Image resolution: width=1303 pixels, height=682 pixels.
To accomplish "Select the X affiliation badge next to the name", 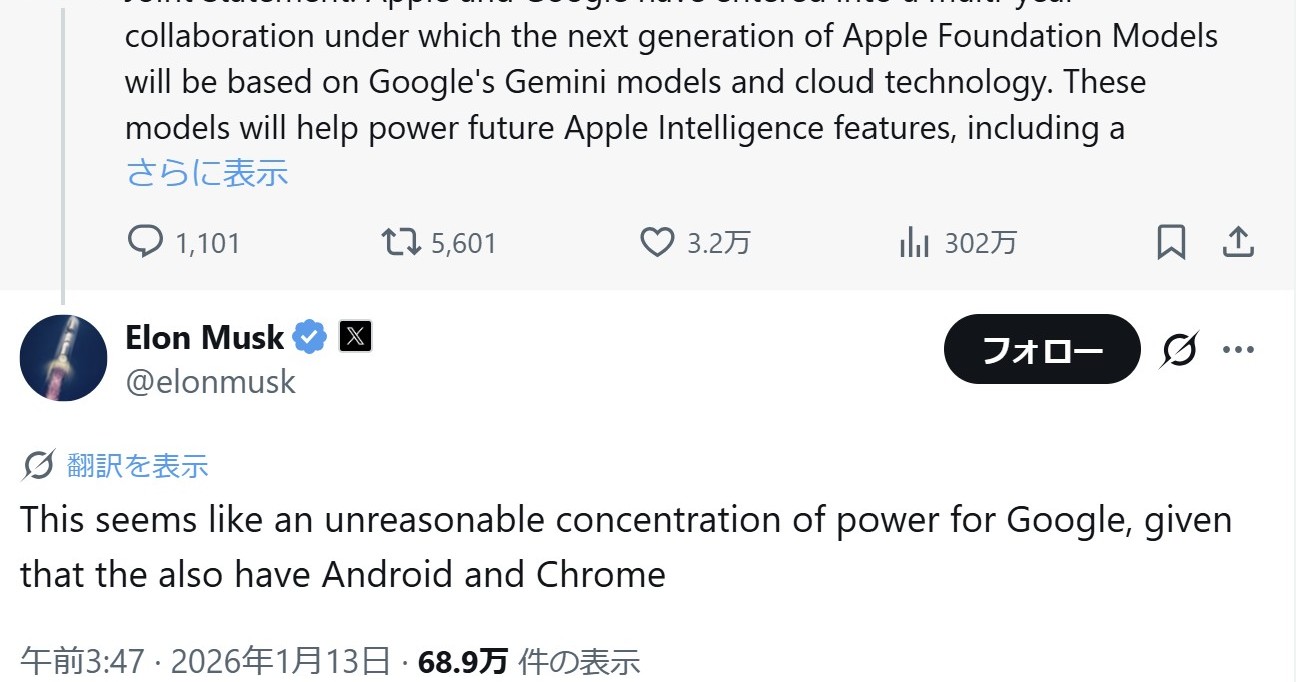I will pos(356,337).
